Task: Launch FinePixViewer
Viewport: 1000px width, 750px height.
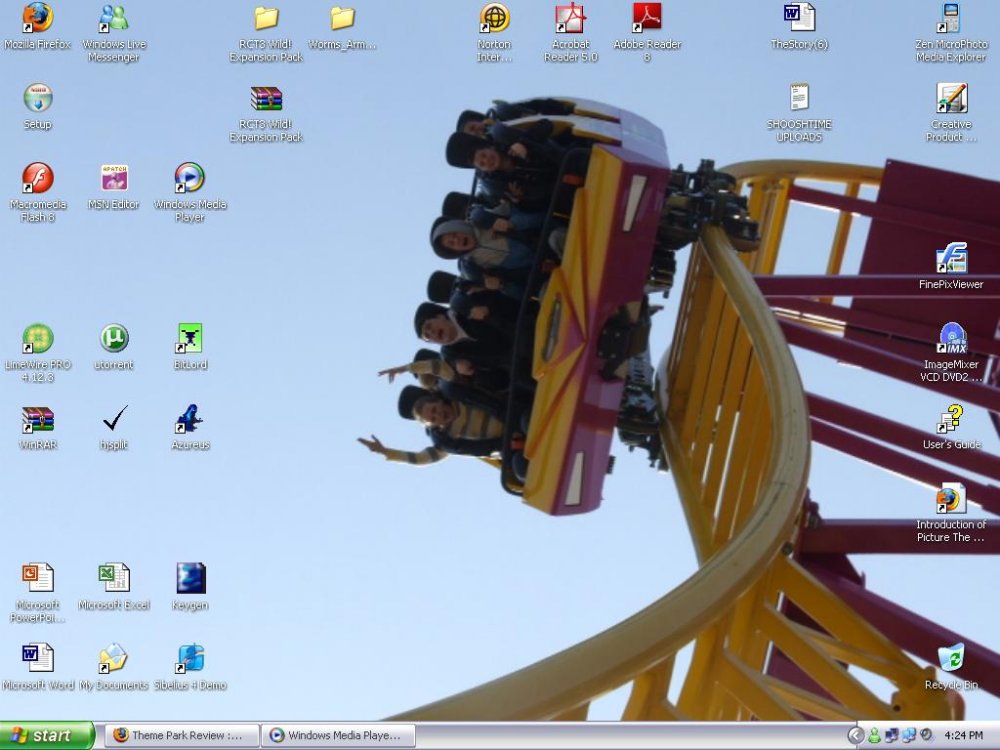Action: click(x=951, y=260)
